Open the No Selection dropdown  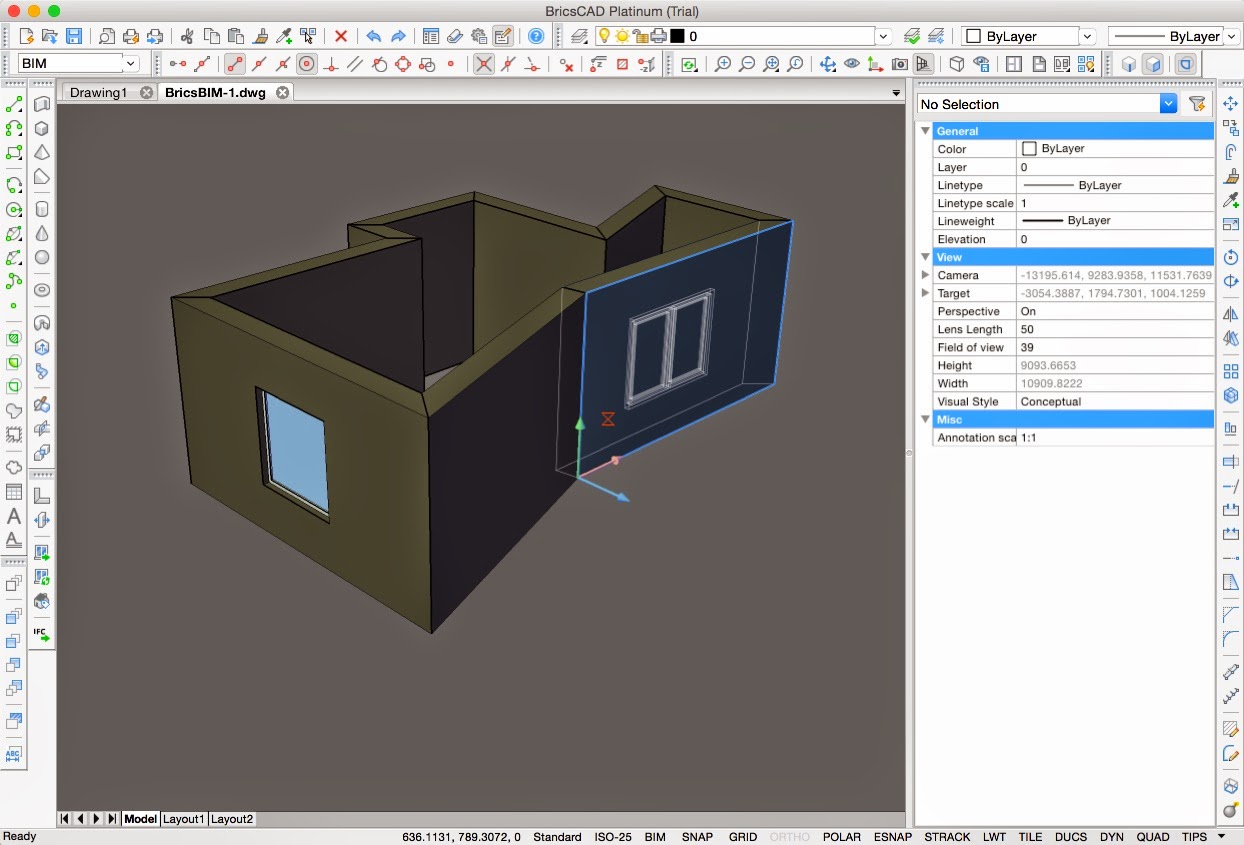click(x=1168, y=104)
